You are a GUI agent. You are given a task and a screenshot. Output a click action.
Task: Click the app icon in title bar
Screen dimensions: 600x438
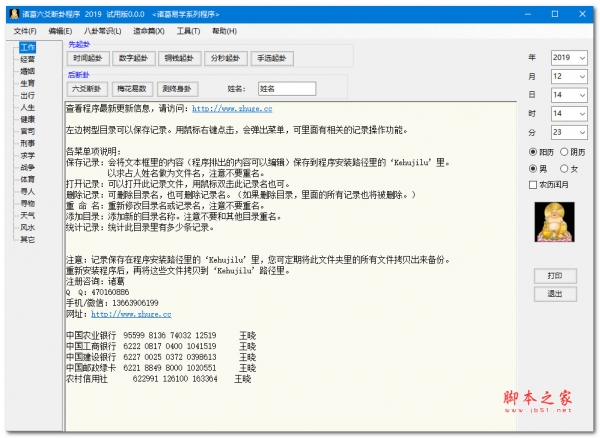click(x=9, y=9)
